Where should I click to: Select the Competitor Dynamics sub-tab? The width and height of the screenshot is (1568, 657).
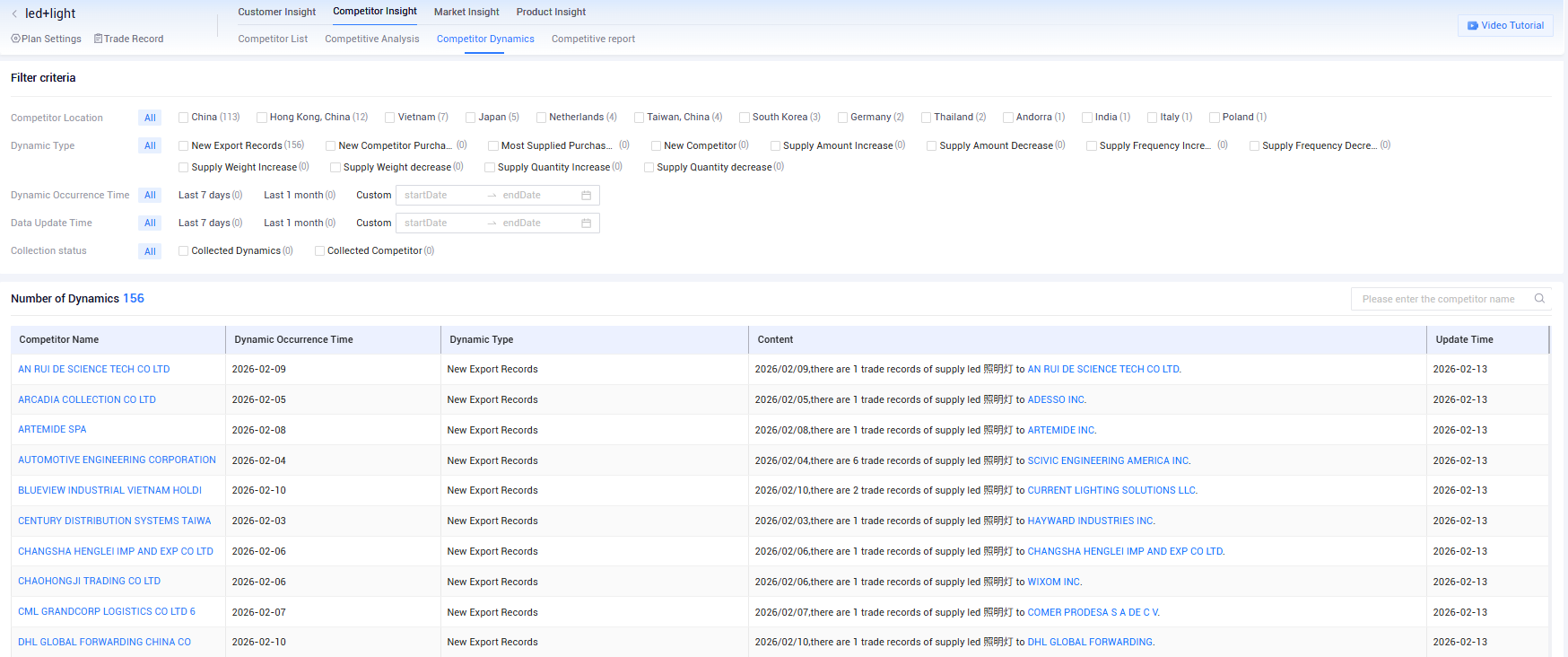485,39
